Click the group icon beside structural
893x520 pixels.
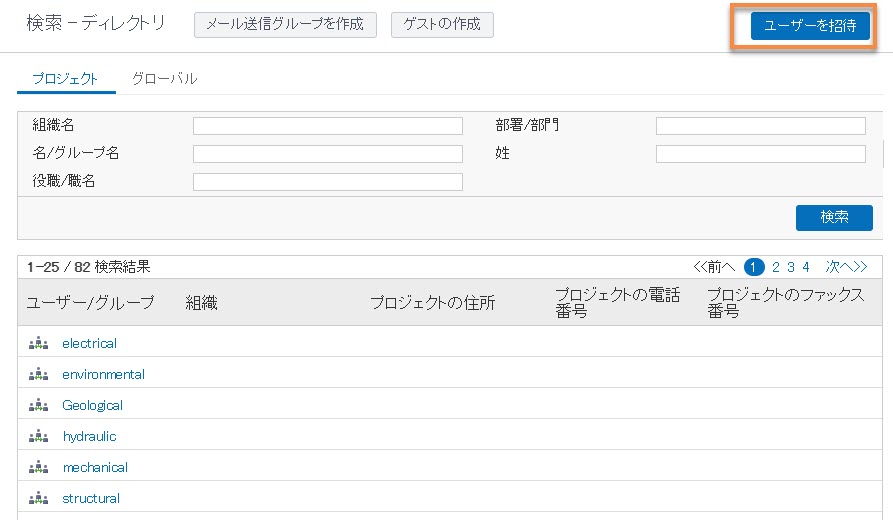click(x=38, y=498)
